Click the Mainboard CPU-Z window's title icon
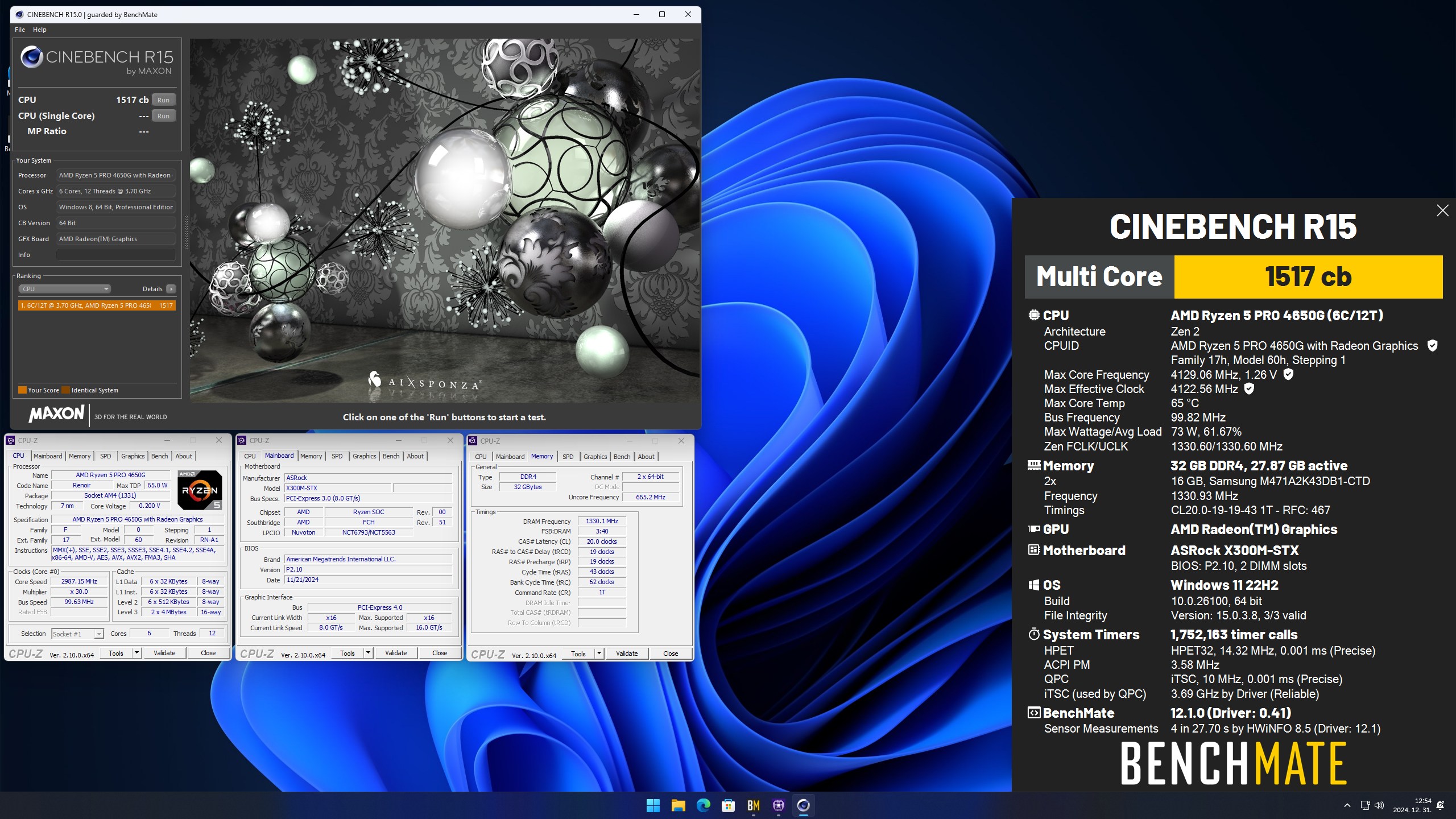This screenshot has width=1456, height=819. coord(242,440)
